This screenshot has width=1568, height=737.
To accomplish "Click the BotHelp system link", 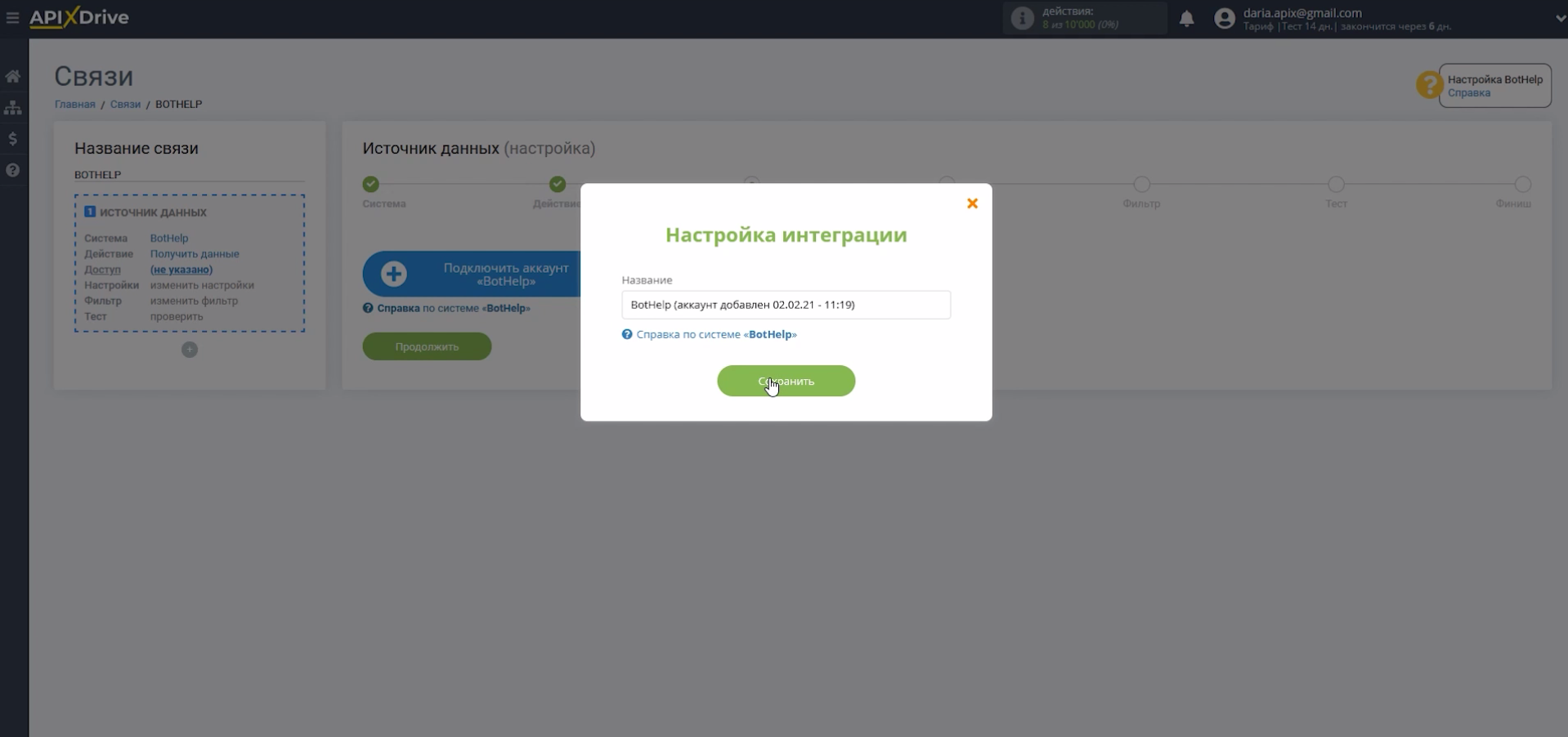I will pyautogui.click(x=169, y=238).
